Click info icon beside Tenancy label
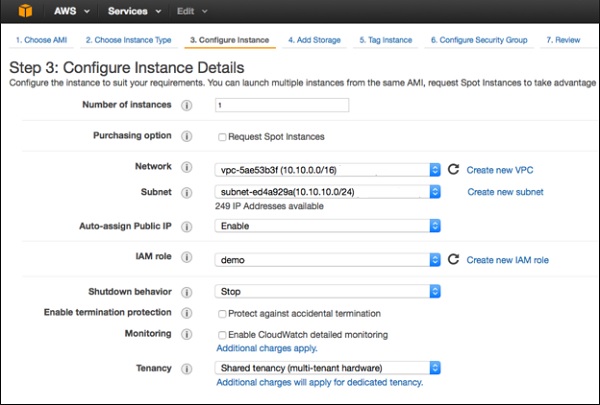Viewport: 600px width, 405px height. 186,368
